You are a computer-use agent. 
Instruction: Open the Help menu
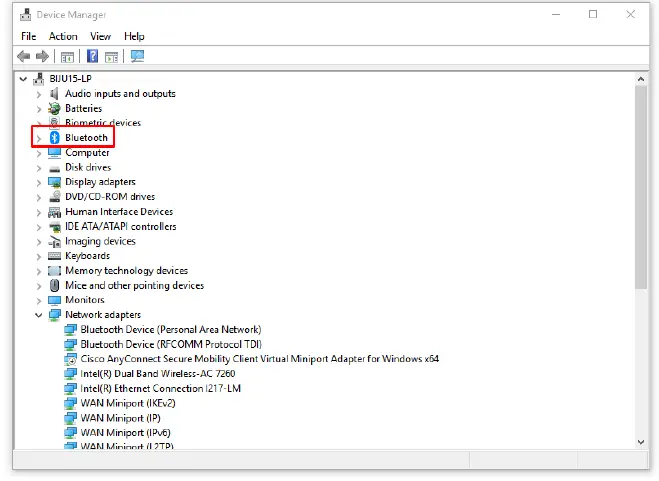(x=134, y=37)
